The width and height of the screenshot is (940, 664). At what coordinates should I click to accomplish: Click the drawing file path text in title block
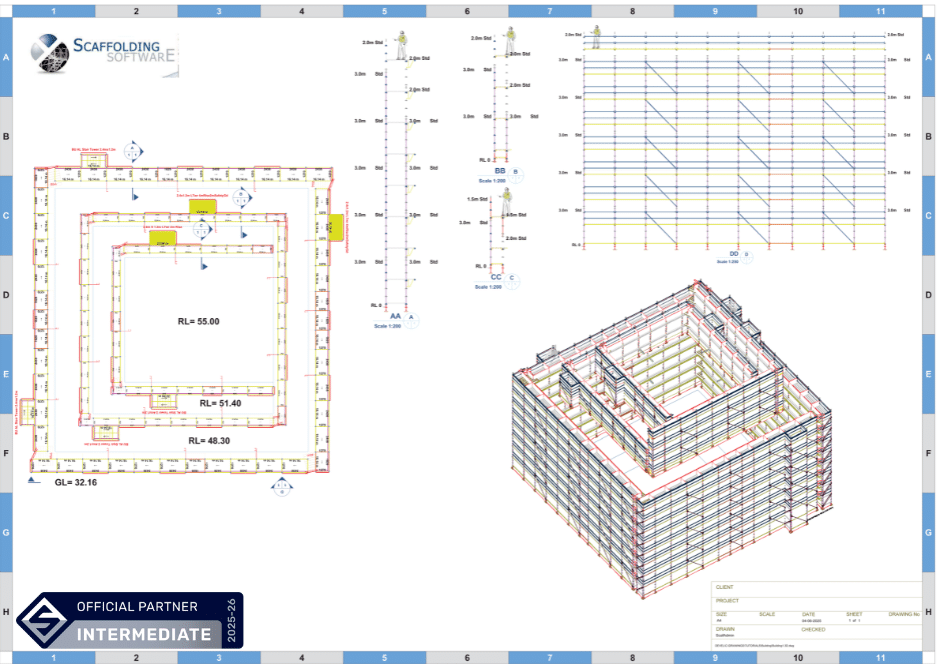754,646
